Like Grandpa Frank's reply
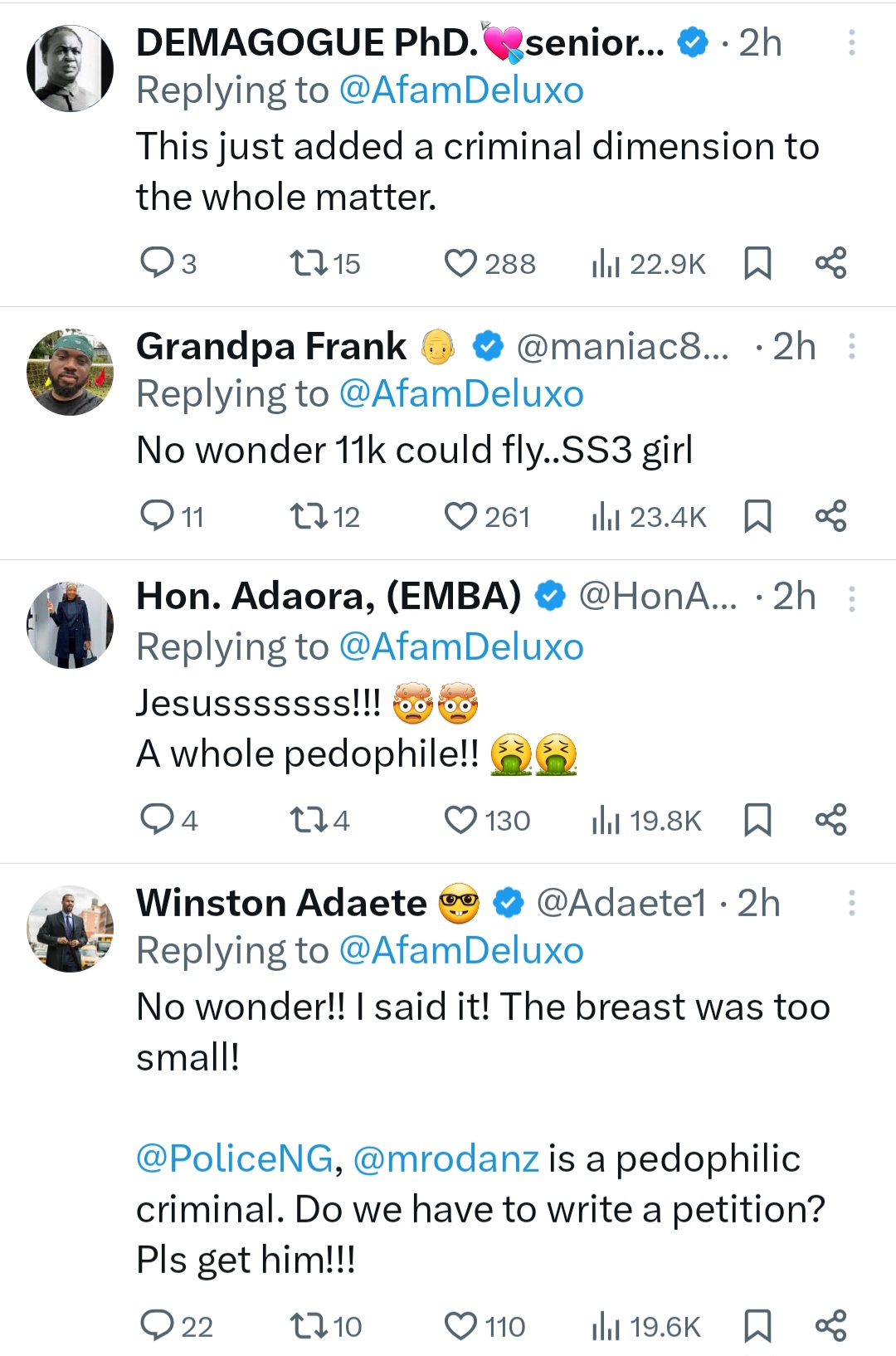 coord(460,516)
